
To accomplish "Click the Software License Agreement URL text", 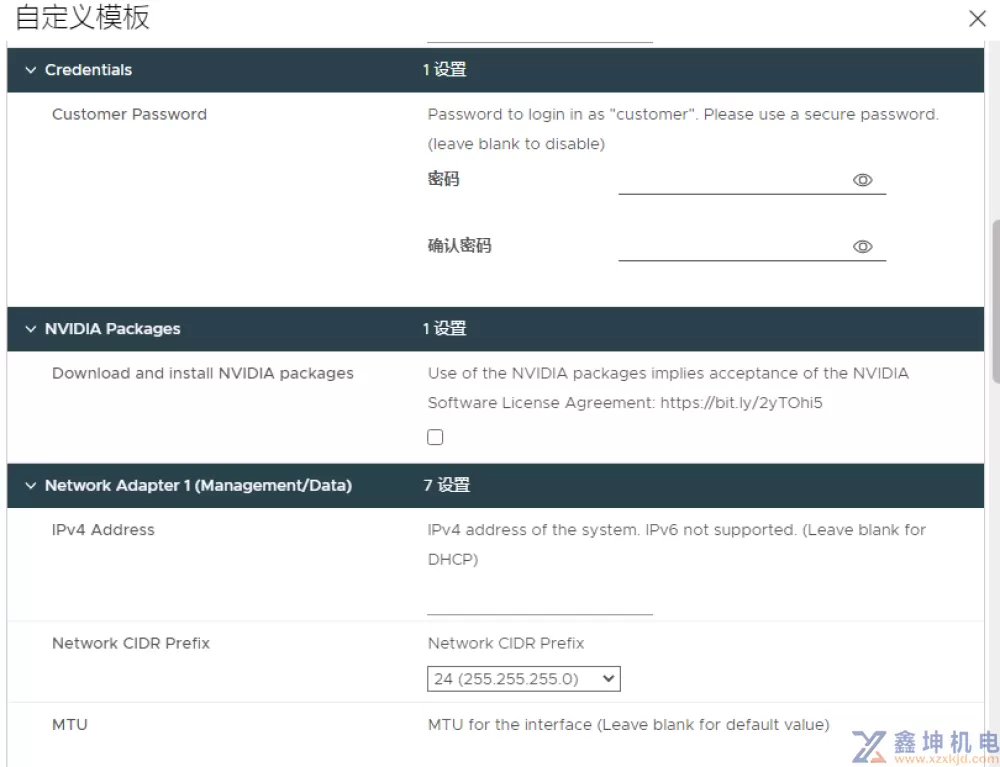I will [x=741, y=404].
